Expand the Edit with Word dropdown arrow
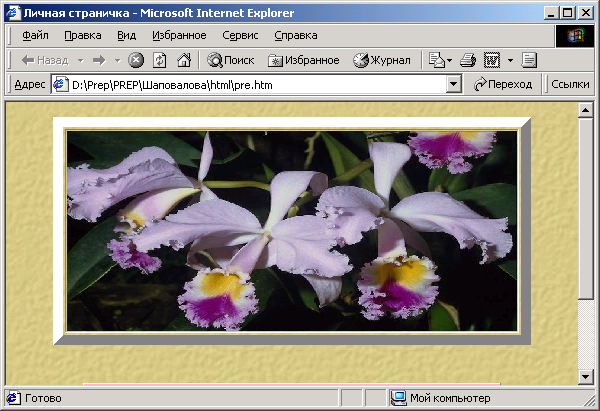Image resolution: width=600 pixels, height=411 pixels. point(510,60)
